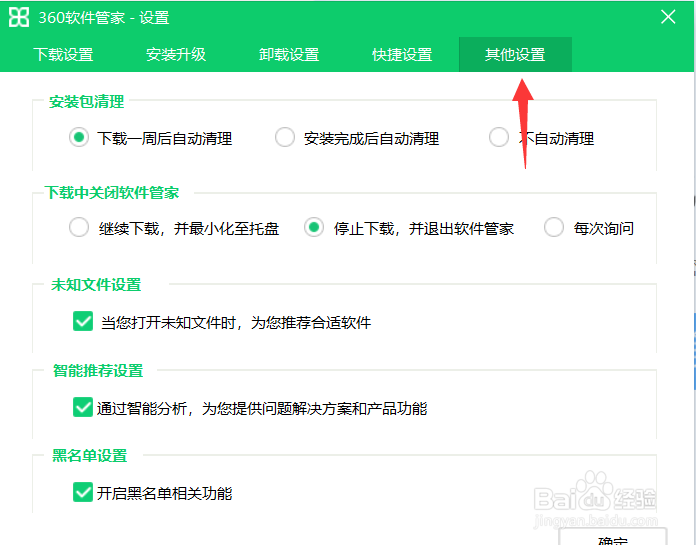696x545 pixels.
Task: Select 不自动清理 radio option
Action: click(499, 138)
